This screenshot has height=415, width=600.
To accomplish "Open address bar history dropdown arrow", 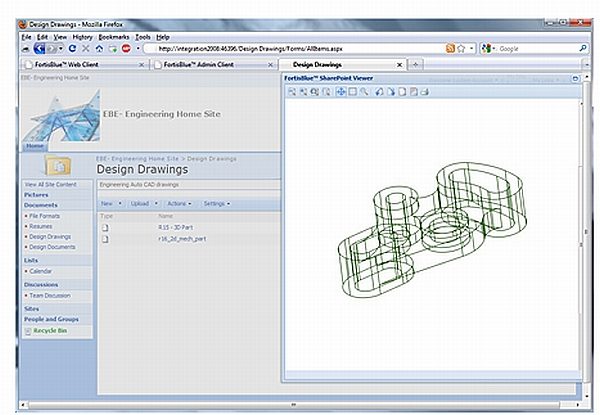I will tap(472, 49).
